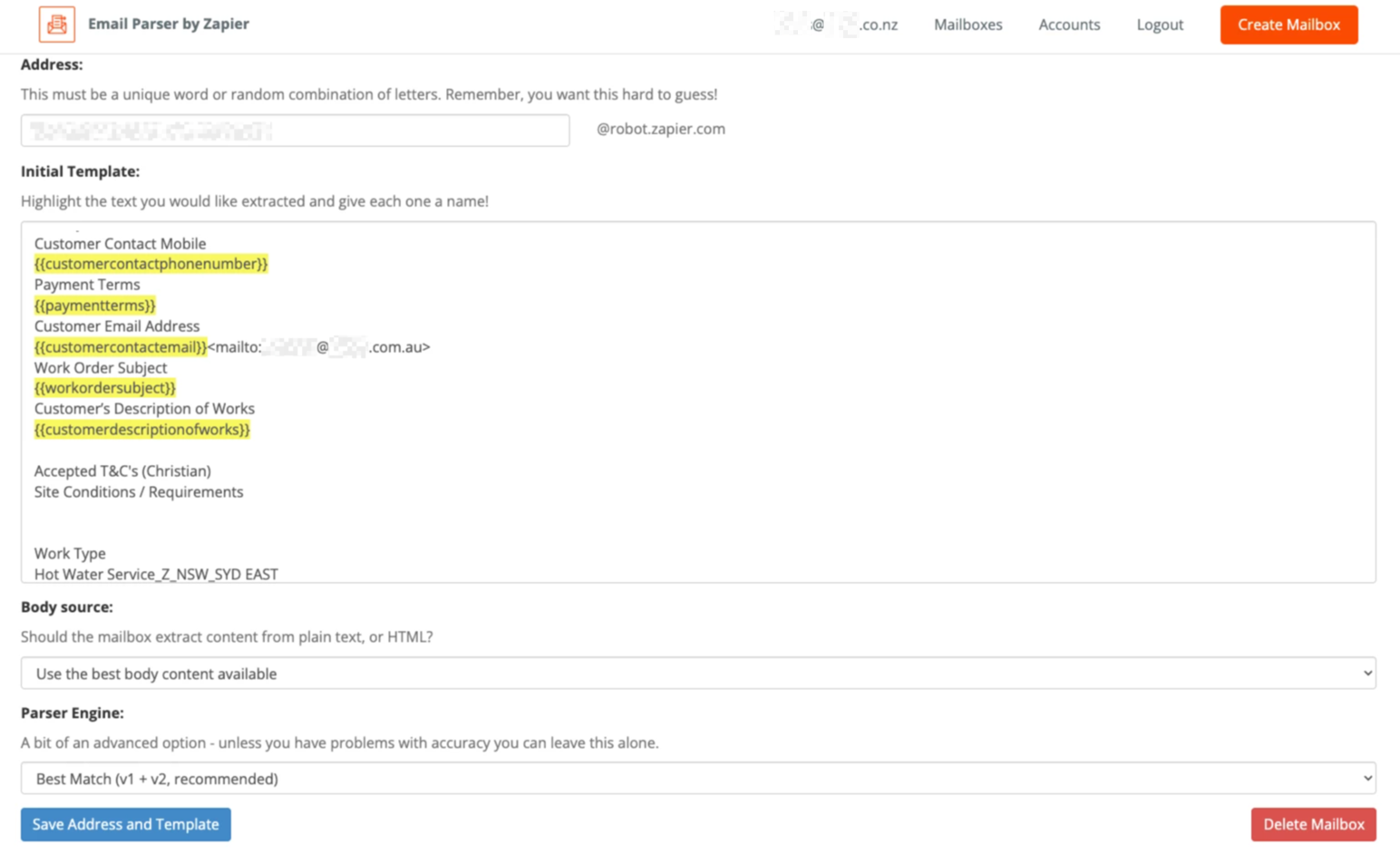Click the Site Conditions / Requirements line

pyautogui.click(x=139, y=492)
